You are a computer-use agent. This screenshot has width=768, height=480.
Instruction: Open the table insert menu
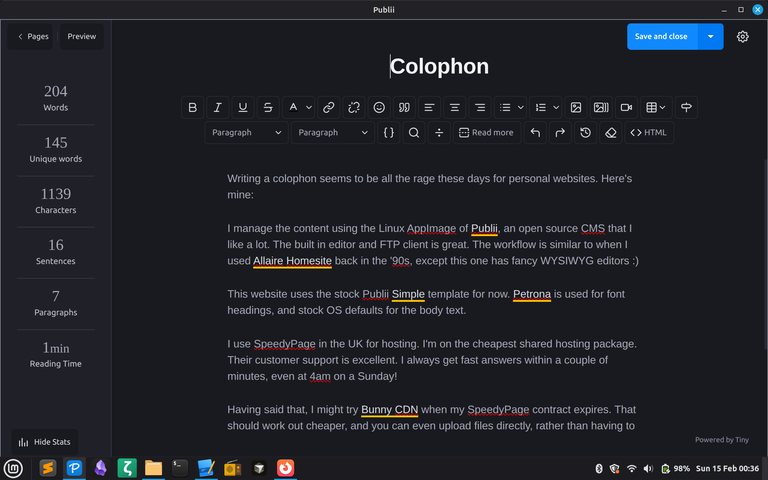click(656, 107)
